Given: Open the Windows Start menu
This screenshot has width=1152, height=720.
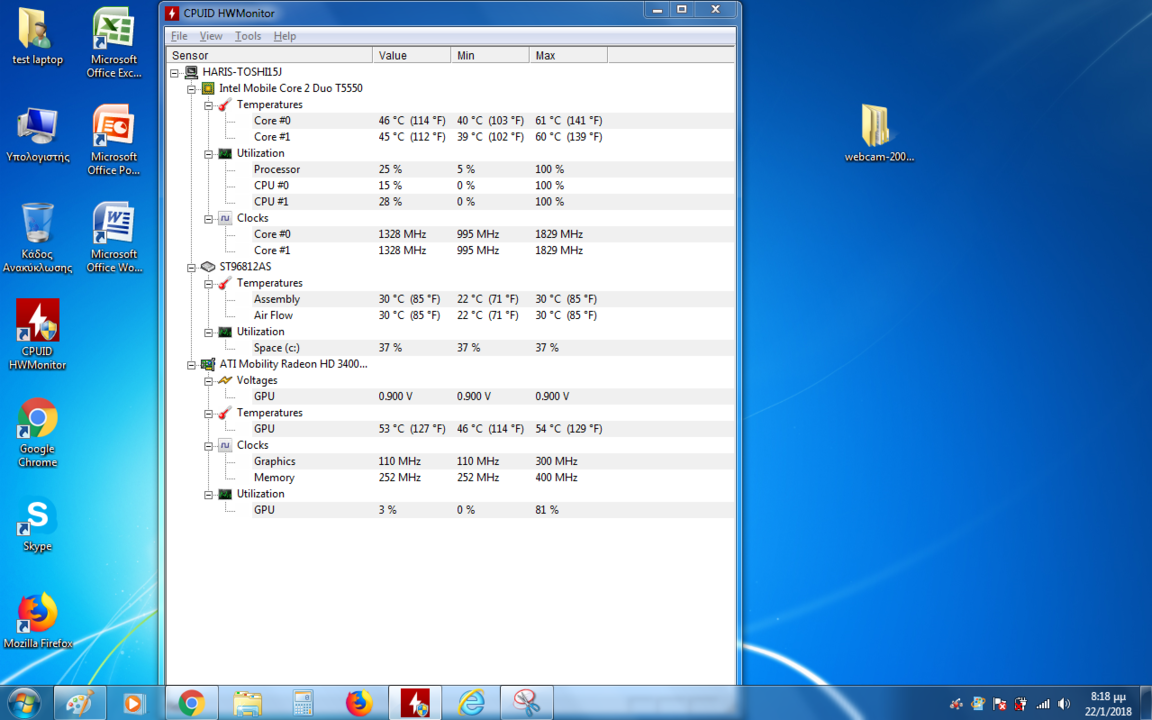Looking at the screenshot, I should (x=24, y=702).
